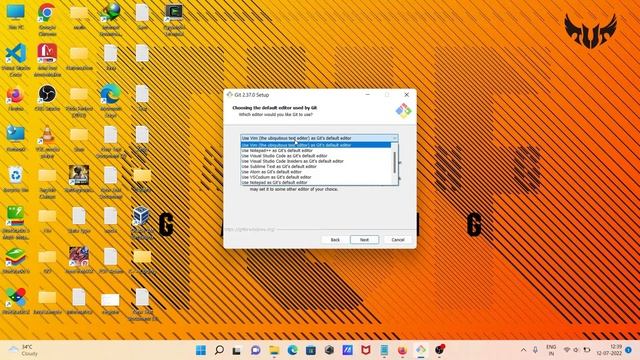Open the green BlueStacks Multi-Instance icon

coord(16,222)
